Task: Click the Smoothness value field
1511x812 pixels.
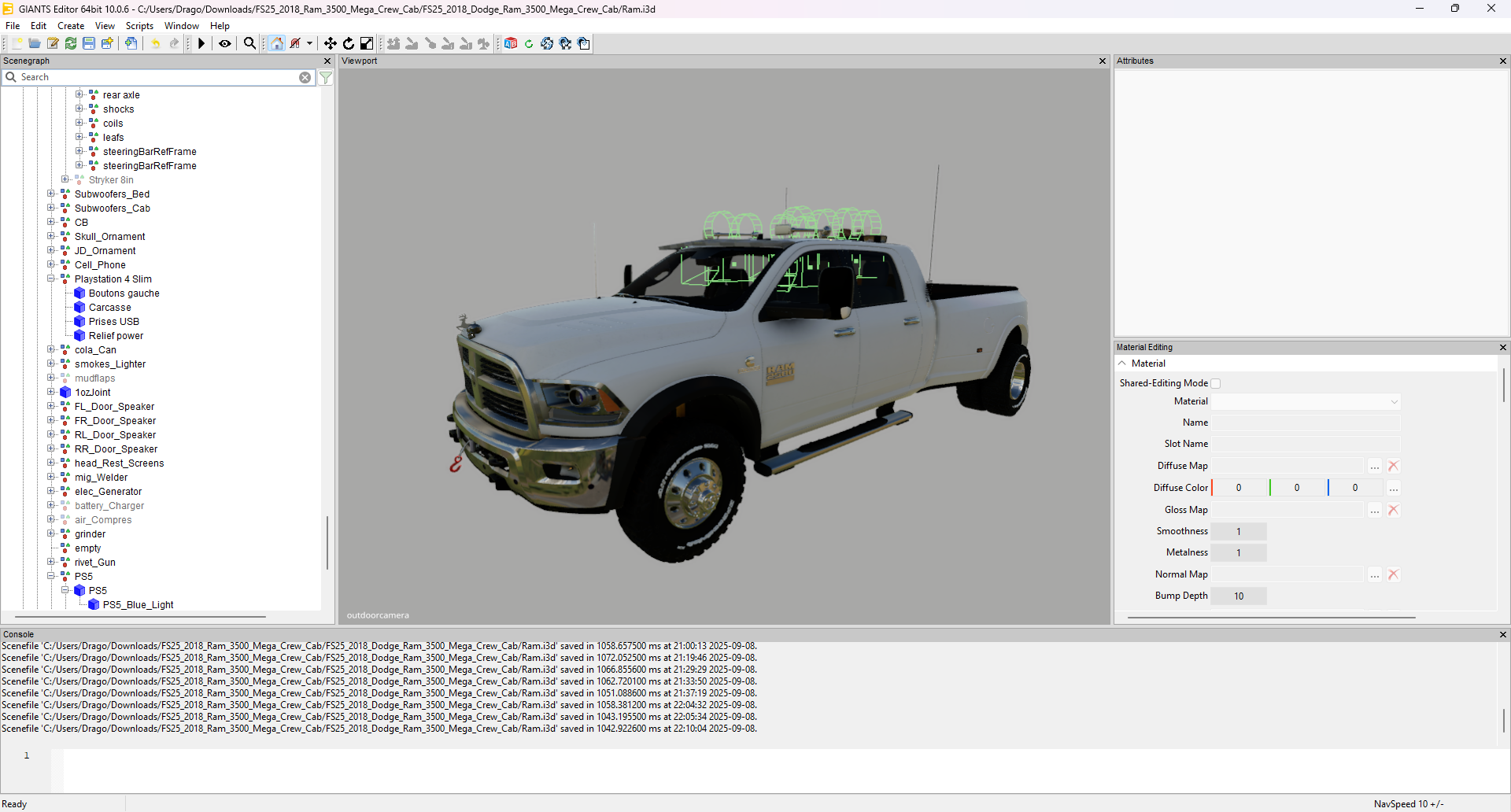Action: point(1239,531)
